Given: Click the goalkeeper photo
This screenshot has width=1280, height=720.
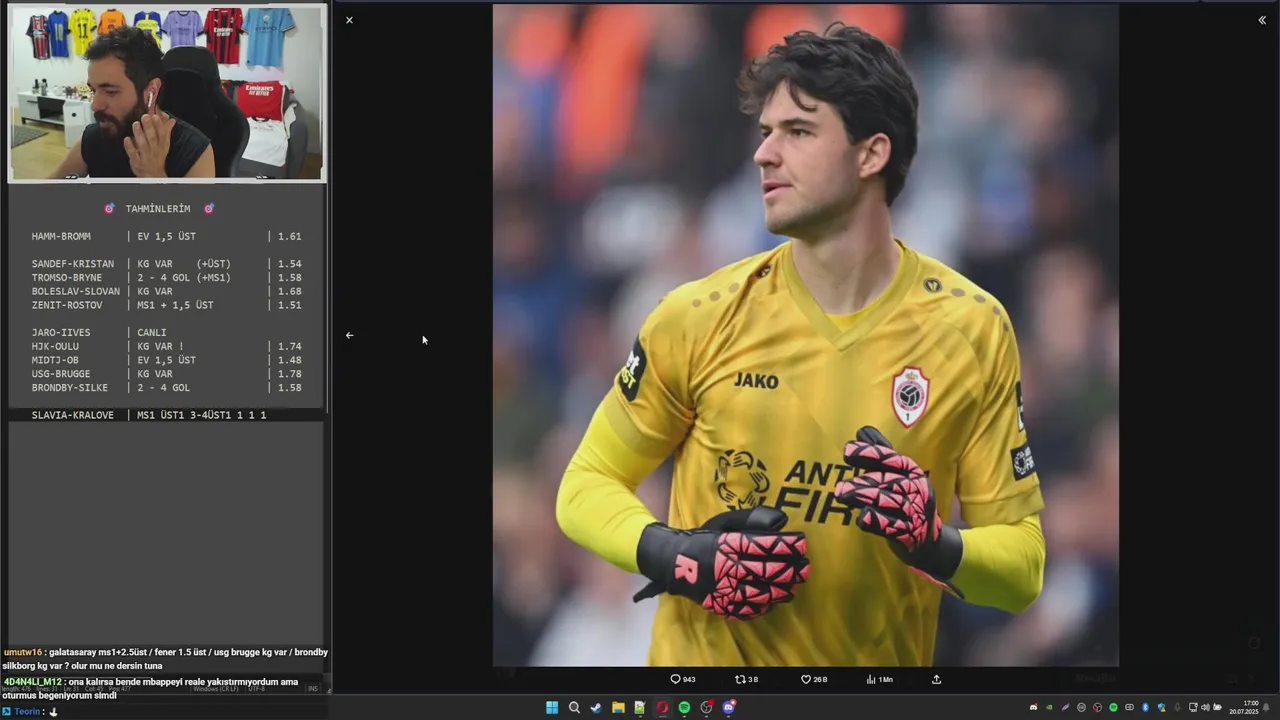Looking at the screenshot, I should pyautogui.click(x=805, y=335).
